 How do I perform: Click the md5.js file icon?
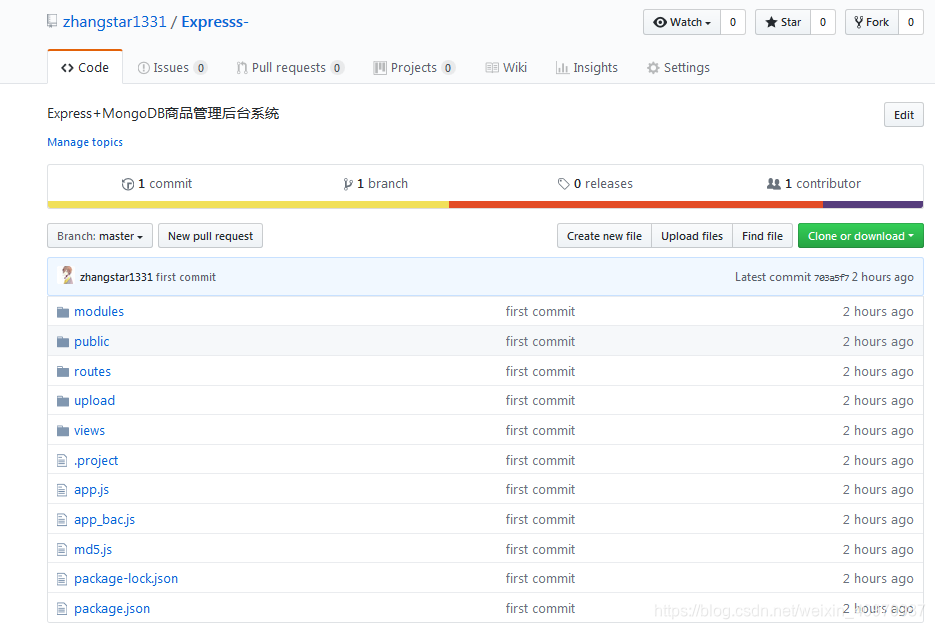coord(62,549)
